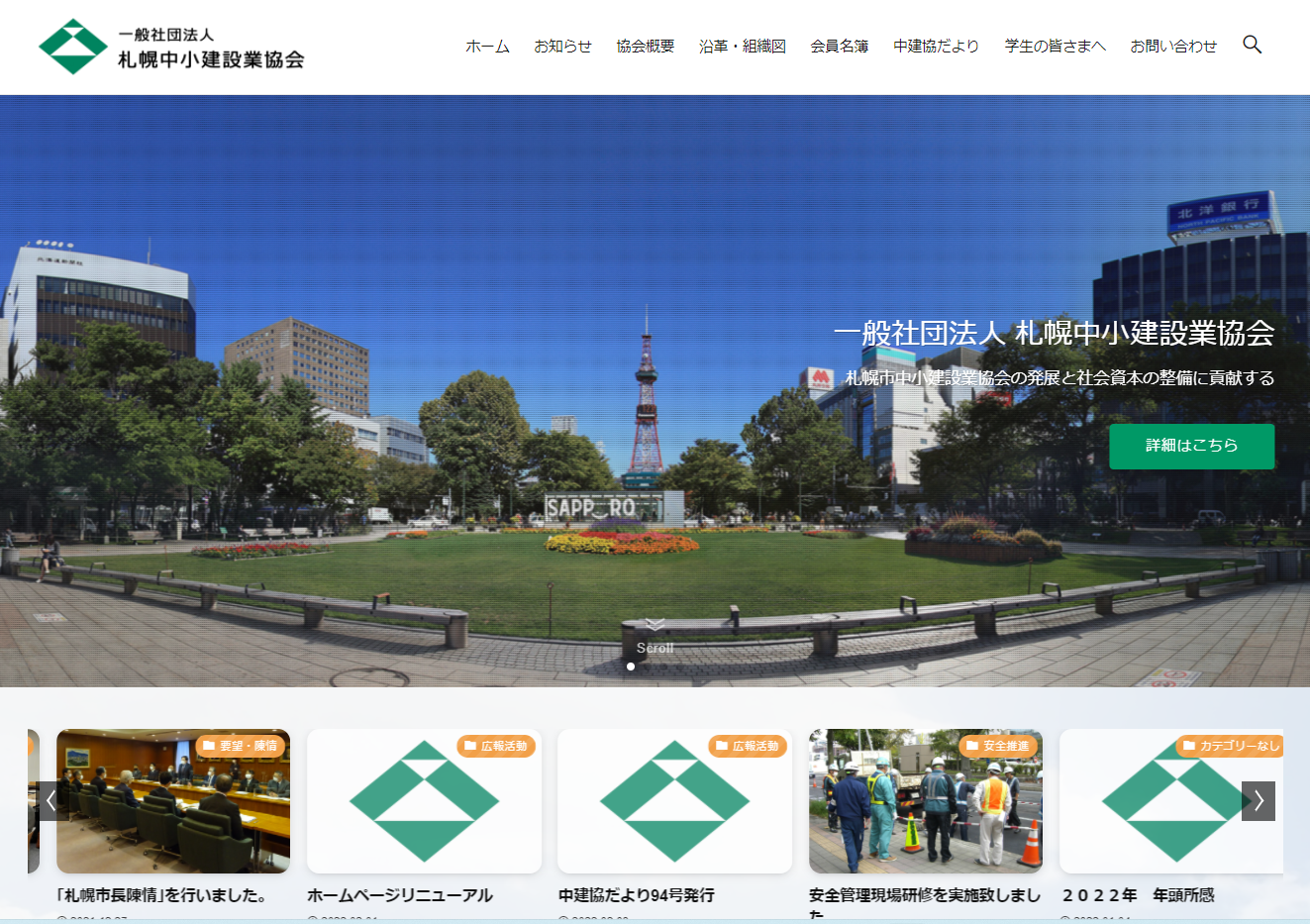This screenshot has height=924, width=1310.
Task: Click the 札幌中小建設業協会 header site title
Action: pos(211,59)
